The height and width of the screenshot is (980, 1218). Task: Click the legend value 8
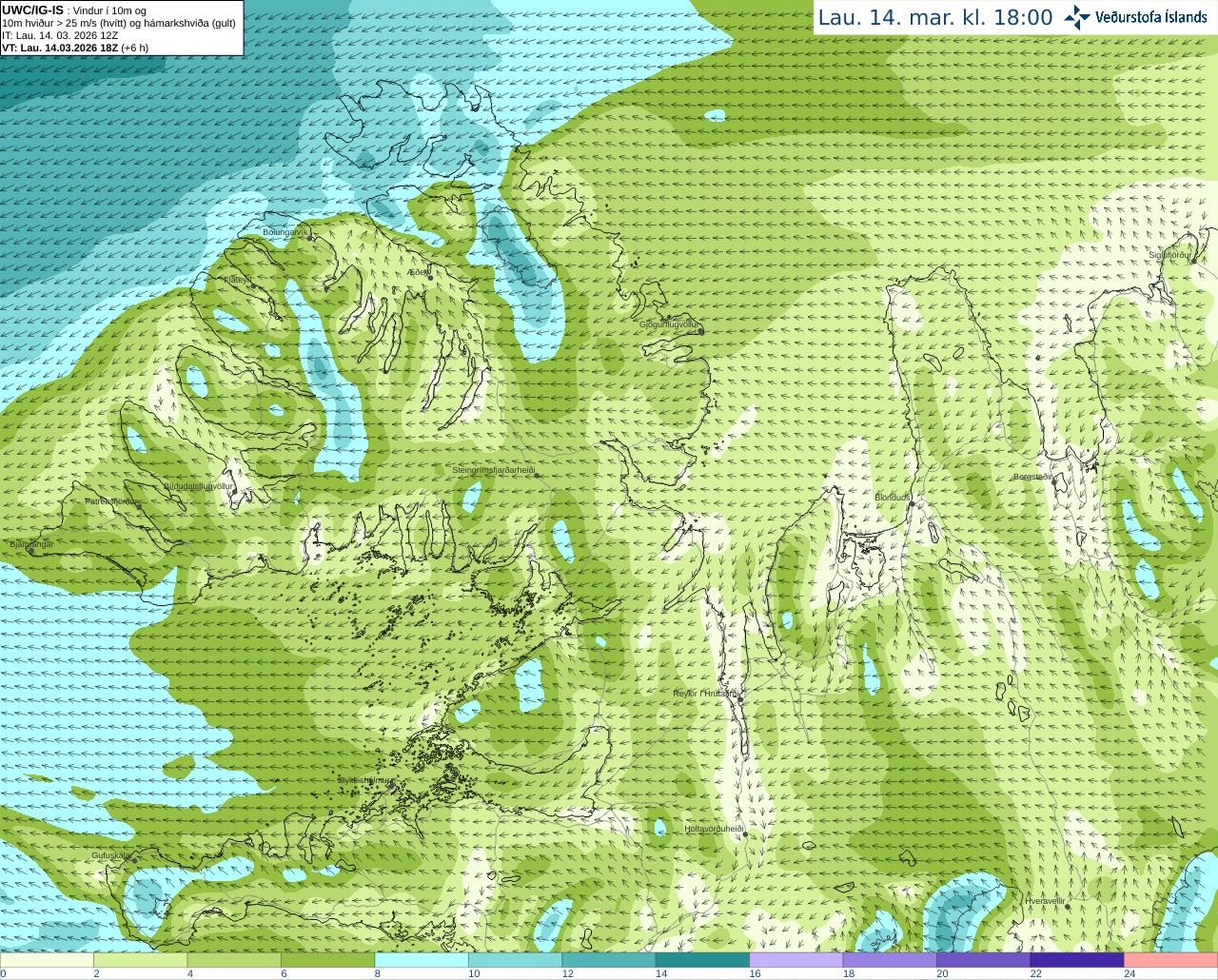point(378,973)
